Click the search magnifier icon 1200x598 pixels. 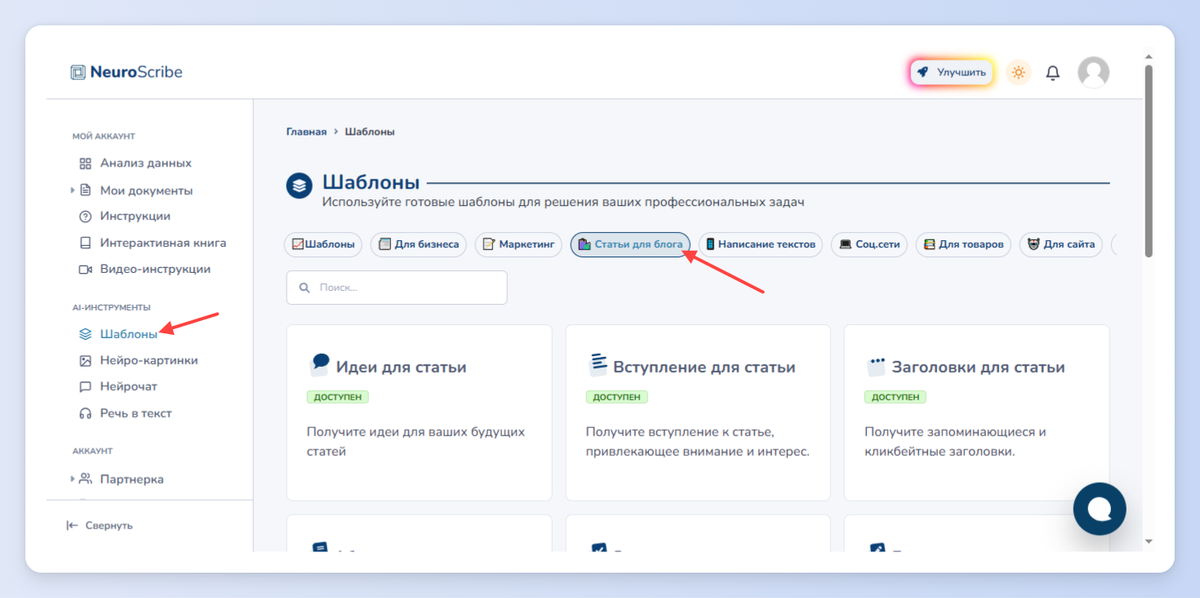click(304, 287)
